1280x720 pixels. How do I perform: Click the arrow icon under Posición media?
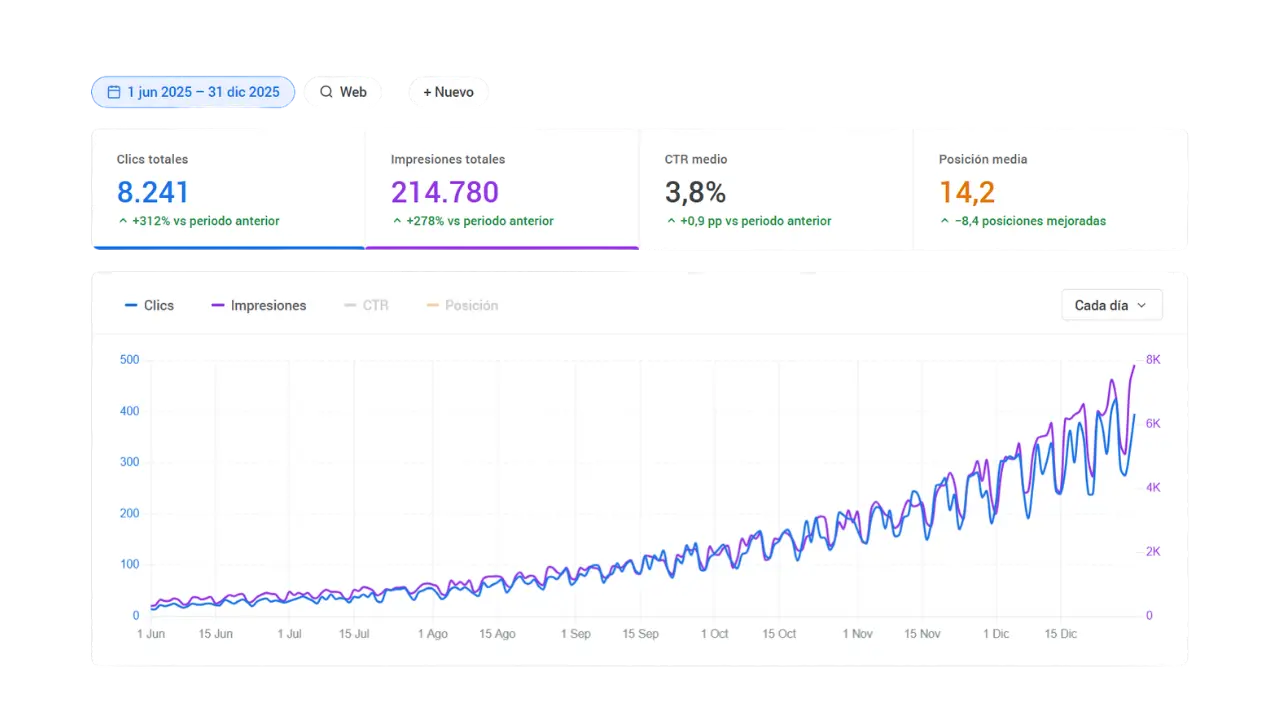tap(943, 221)
